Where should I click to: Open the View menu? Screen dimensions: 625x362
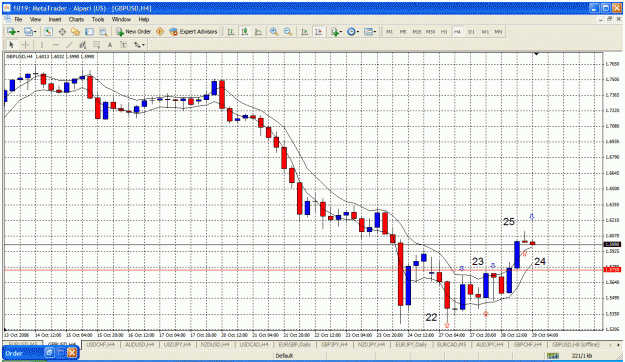[35, 19]
